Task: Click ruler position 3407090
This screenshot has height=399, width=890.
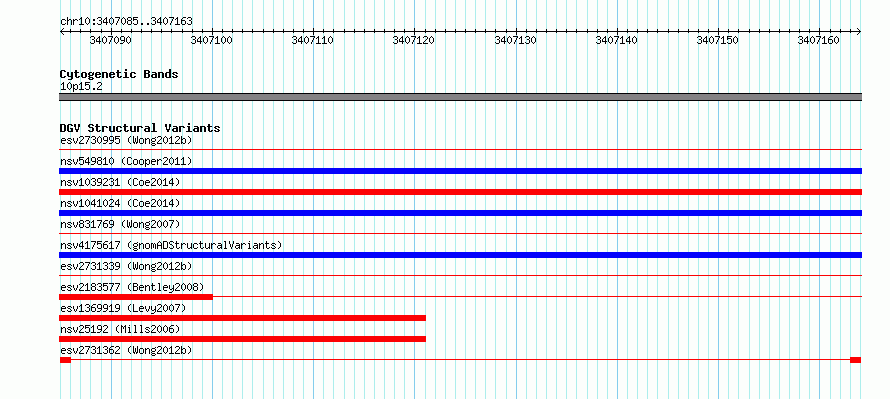Action: 111,40
